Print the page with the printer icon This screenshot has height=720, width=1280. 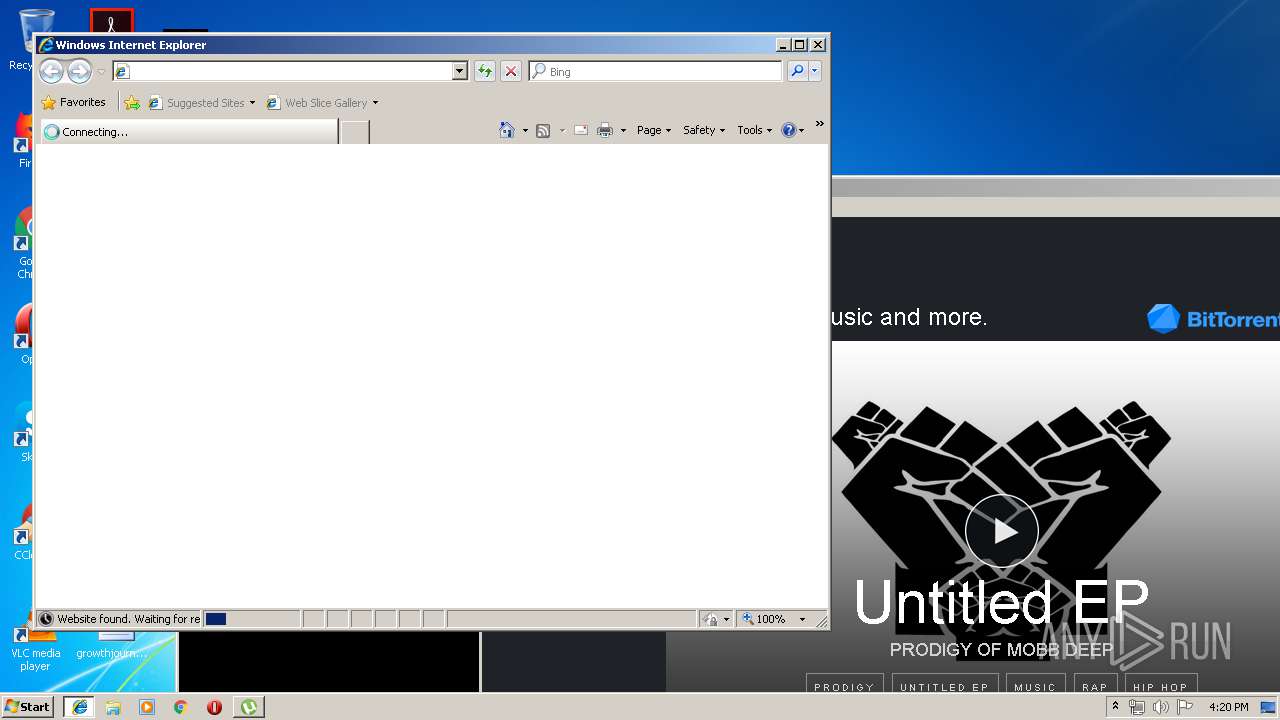coord(605,130)
